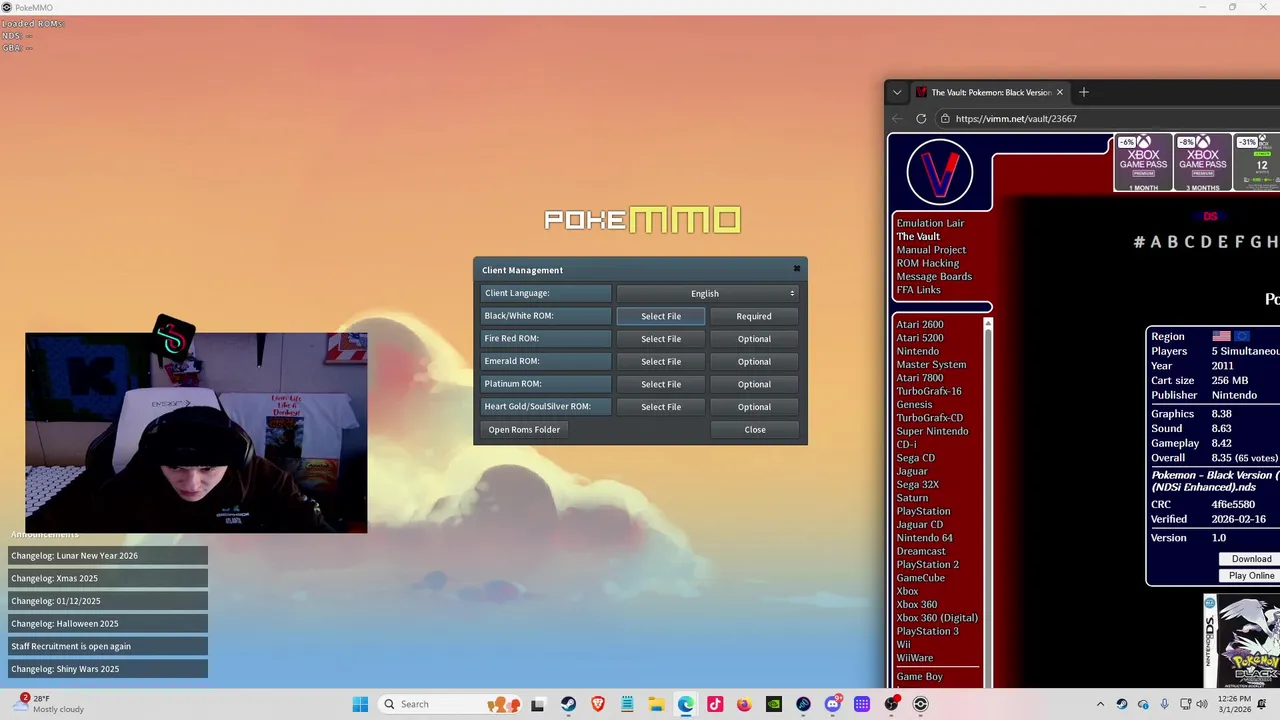This screenshot has height=720, width=1280.
Task: Select Super Nintendo in the console list
Action: coord(932,431)
